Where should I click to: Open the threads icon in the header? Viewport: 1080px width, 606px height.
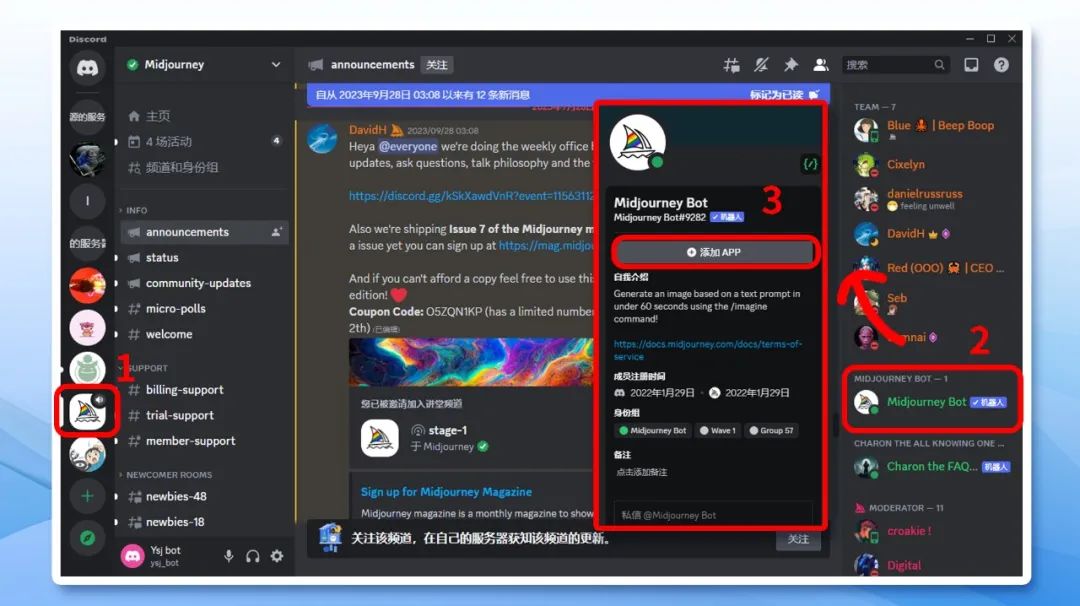pyautogui.click(x=731, y=65)
